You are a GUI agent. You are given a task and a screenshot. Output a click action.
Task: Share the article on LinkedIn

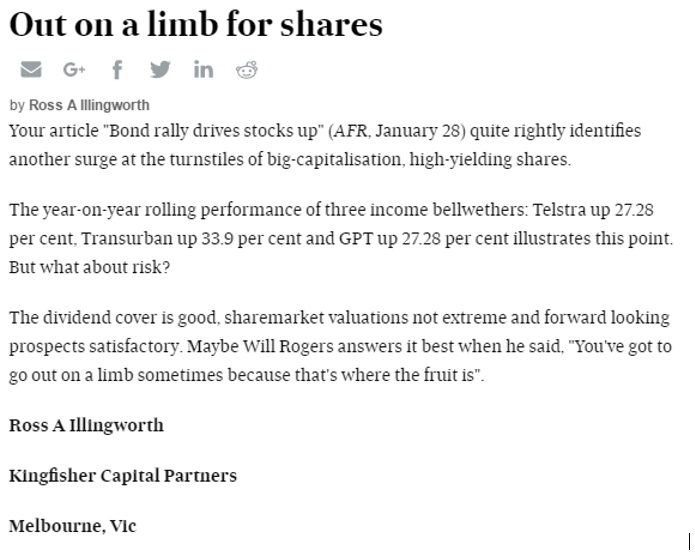click(203, 70)
